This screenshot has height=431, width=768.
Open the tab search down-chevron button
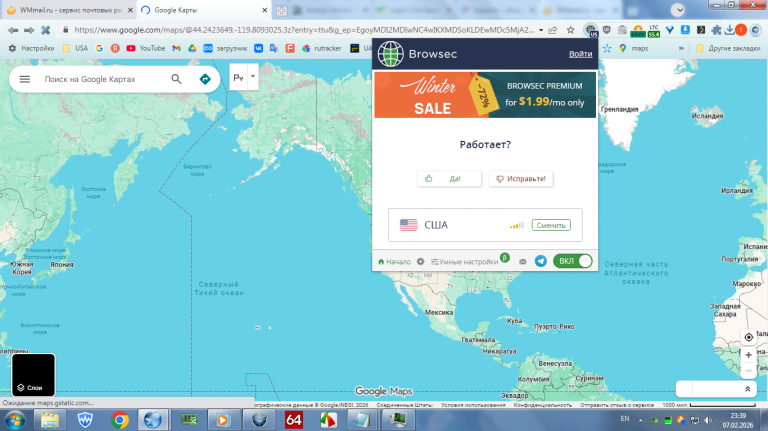[x=678, y=10]
